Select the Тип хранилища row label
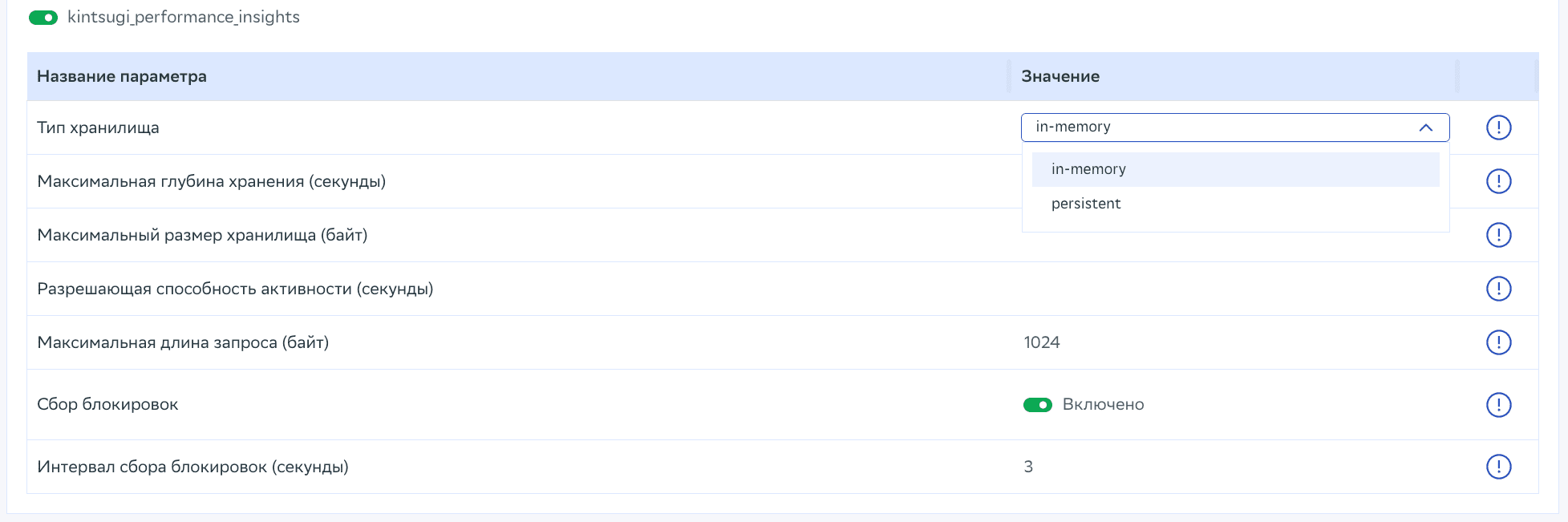The height and width of the screenshot is (522, 1568). (98, 127)
